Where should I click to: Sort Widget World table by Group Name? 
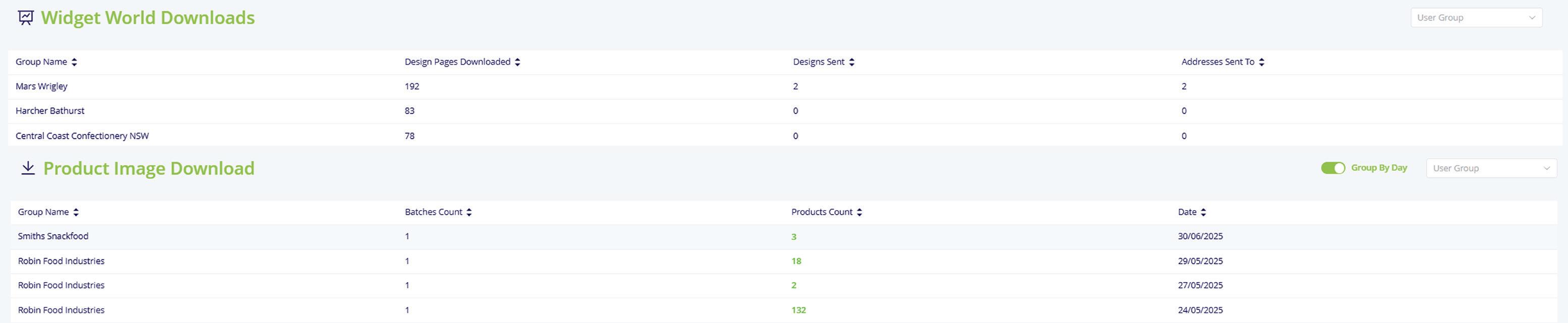[x=74, y=62]
